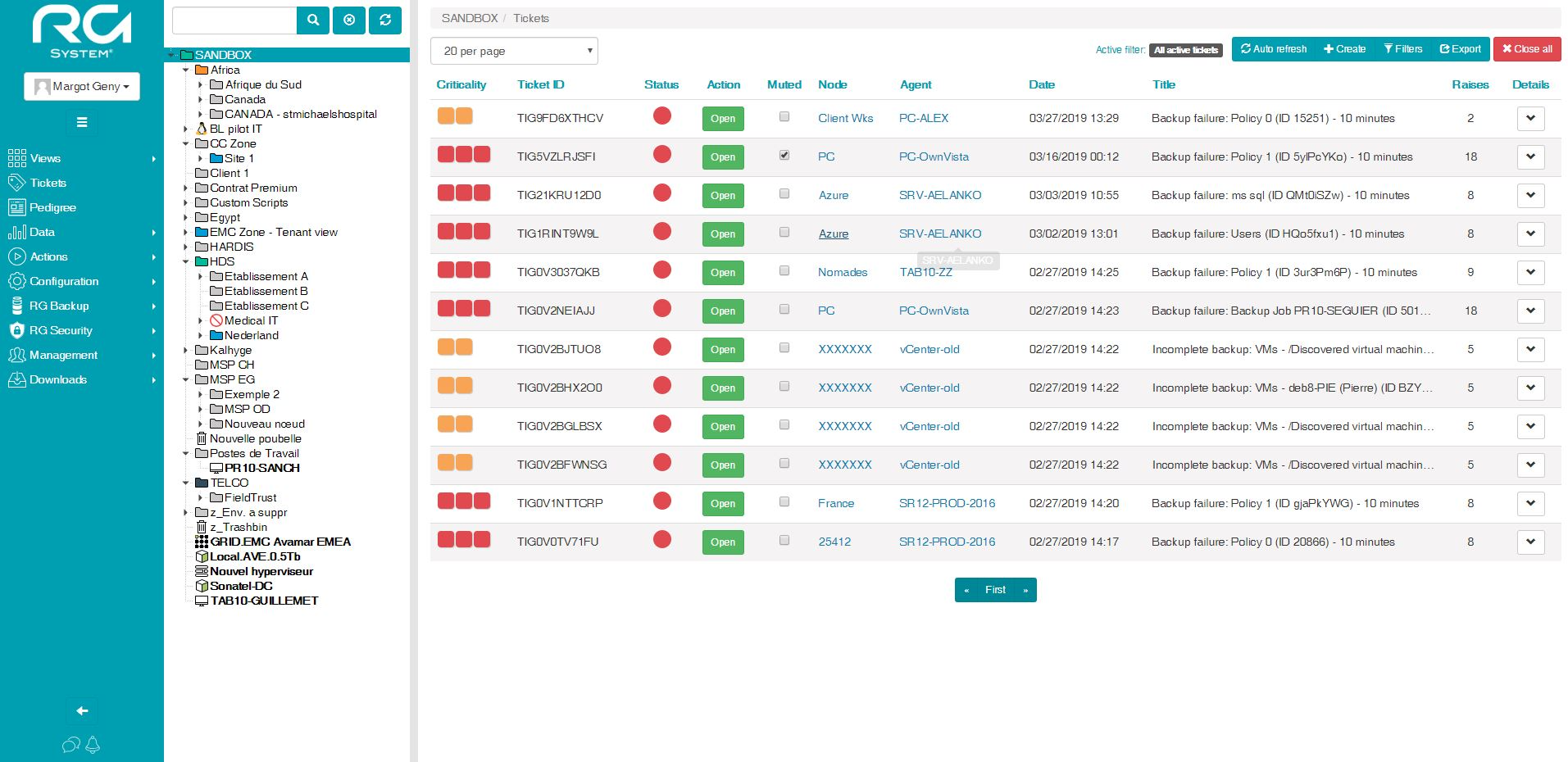Collapse the Africa tree node
This screenshot has height=762, width=1568.
[186, 70]
